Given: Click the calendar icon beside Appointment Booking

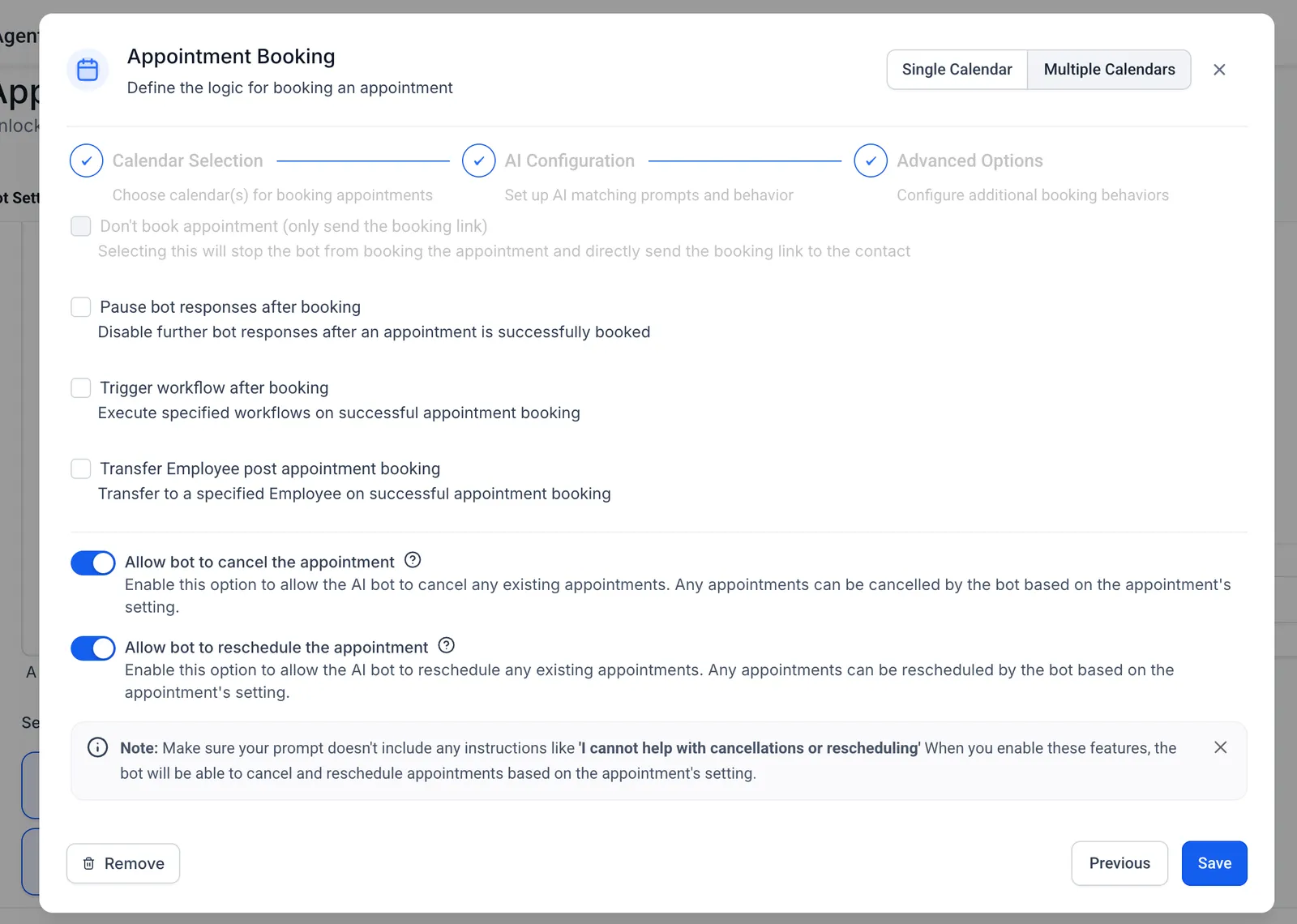Looking at the screenshot, I should coord(88,70).
